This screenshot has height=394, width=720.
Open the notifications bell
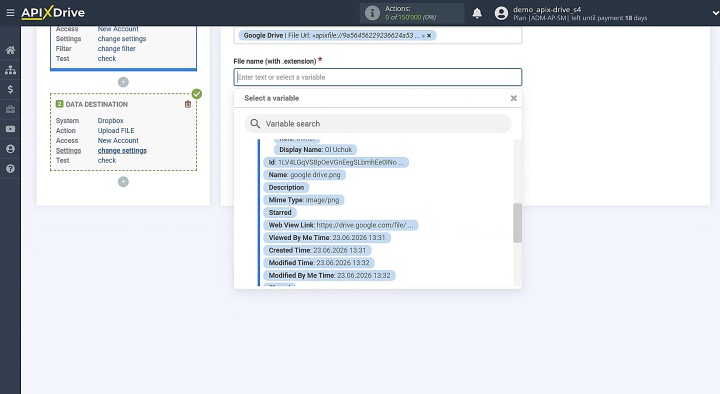pos(477,13)
